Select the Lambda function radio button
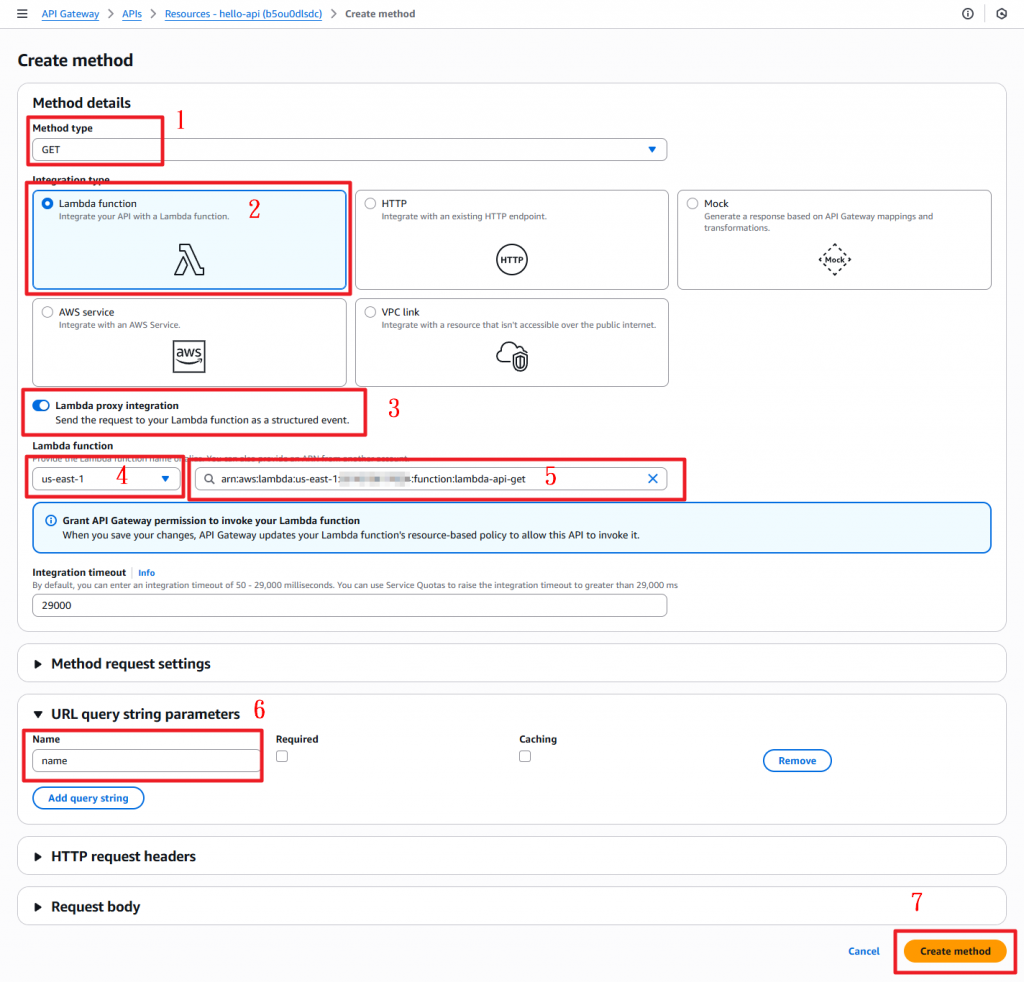Screen dimensions: 1024x982 [x=48, y=204]
